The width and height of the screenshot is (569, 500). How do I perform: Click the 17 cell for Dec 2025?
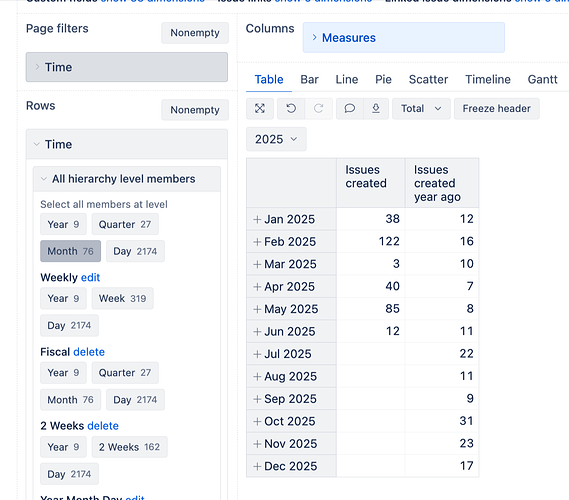pos(442,466)
